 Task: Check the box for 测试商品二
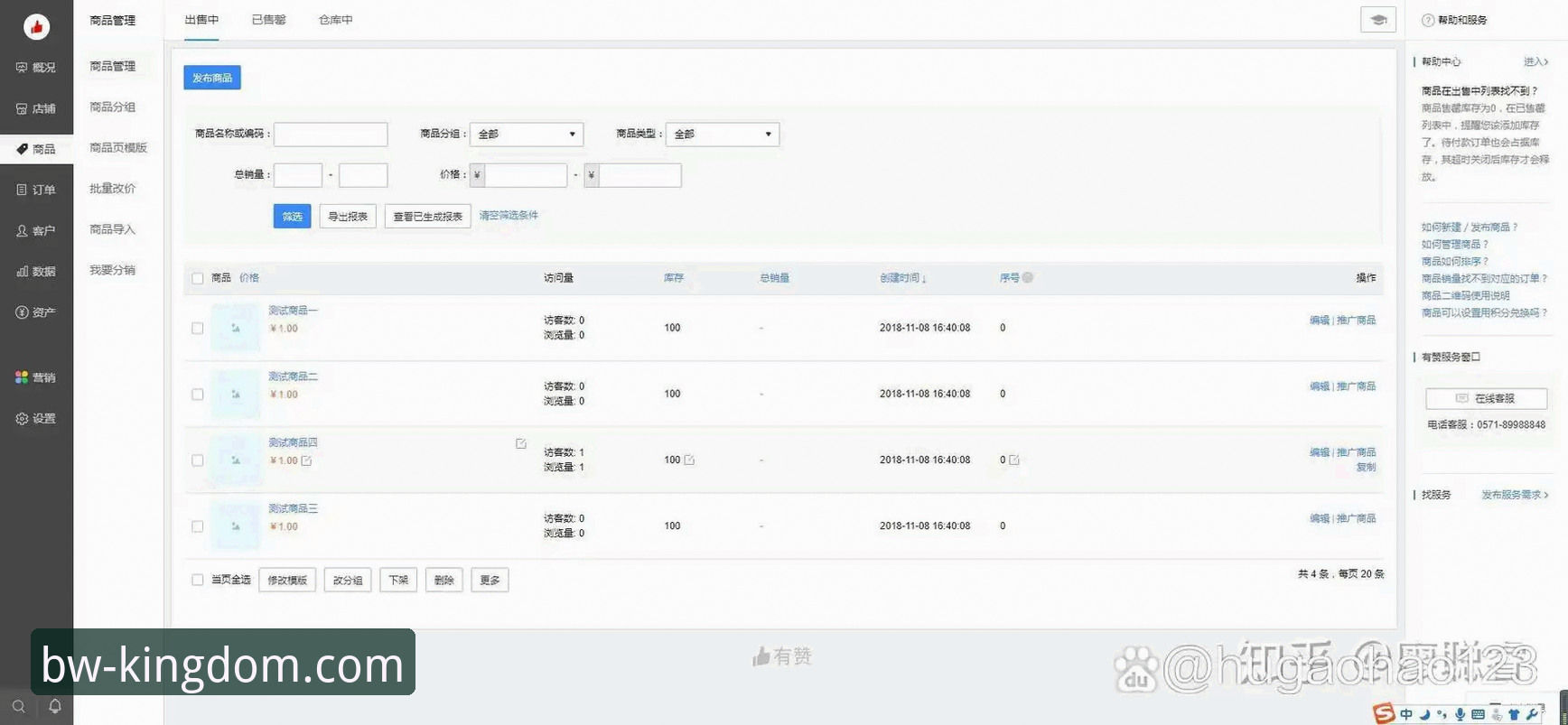(x=198, y=394)
